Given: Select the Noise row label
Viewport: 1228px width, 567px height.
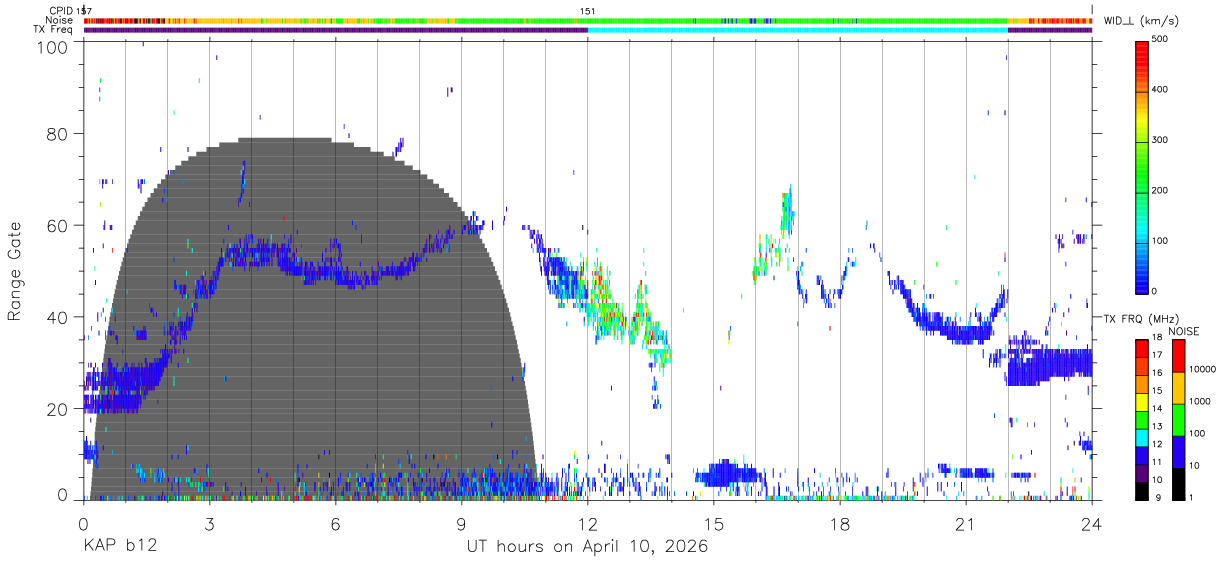Looking at the screenshot, I should (x=60, y=20).
